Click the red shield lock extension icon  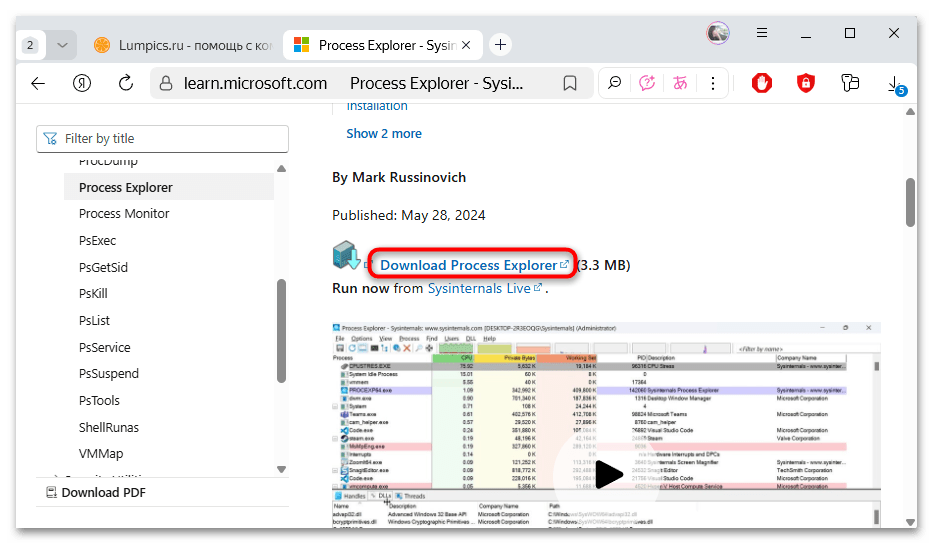(806, 83)
